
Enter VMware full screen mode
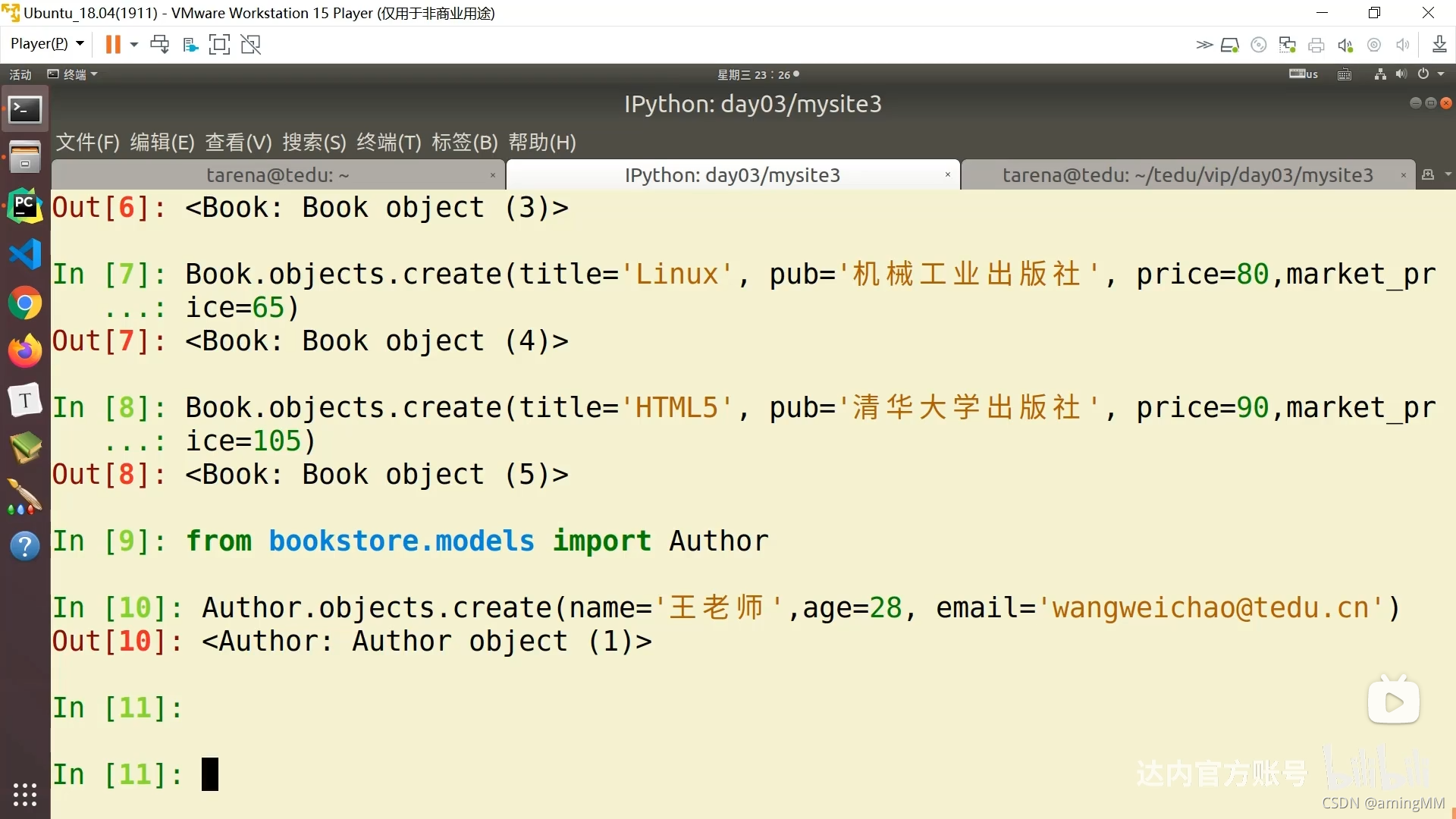(219, 45)
